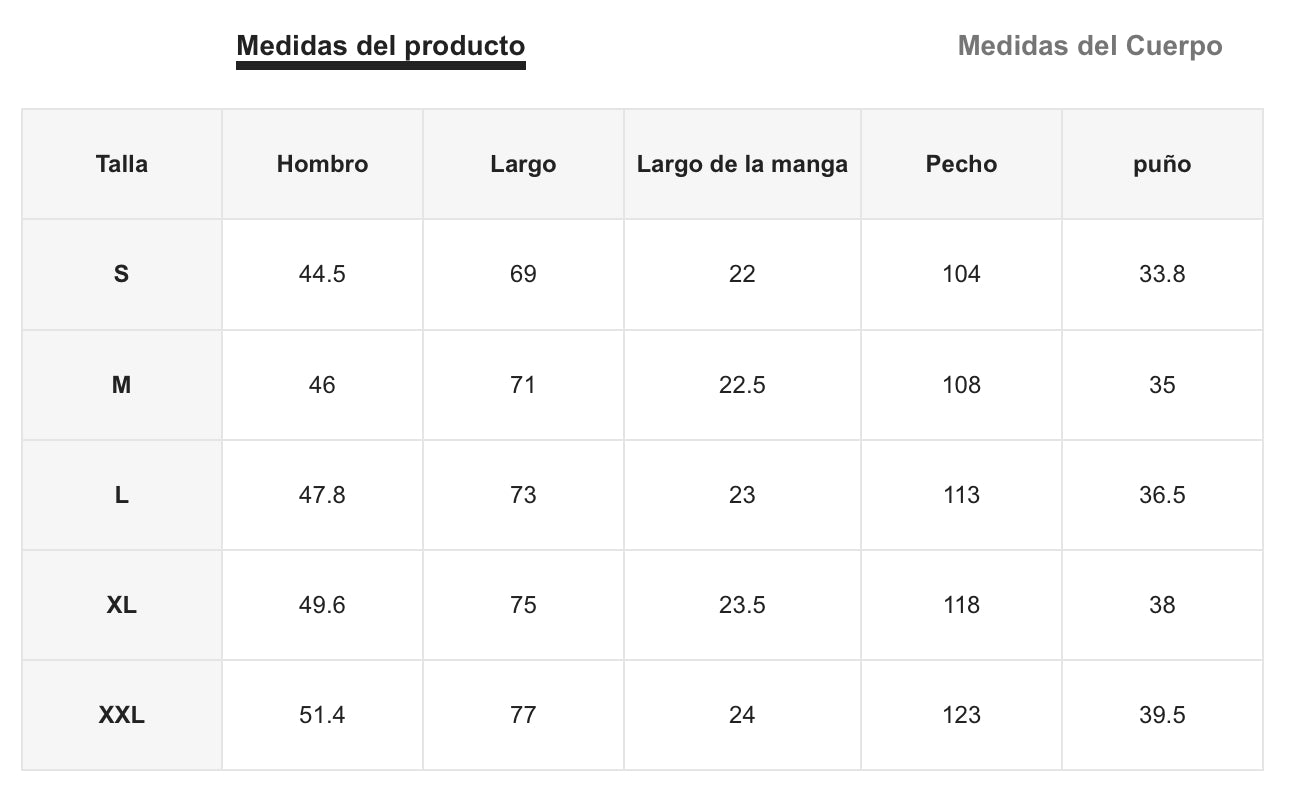Click Largo de la manga header
The height and width of the screenshot is (797, 1296).
(742, 164)
